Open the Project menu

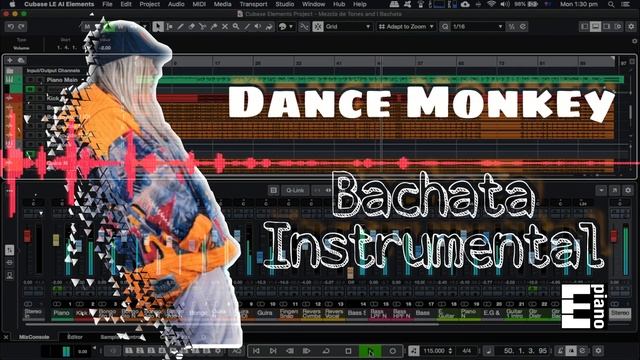click(149, 4)
